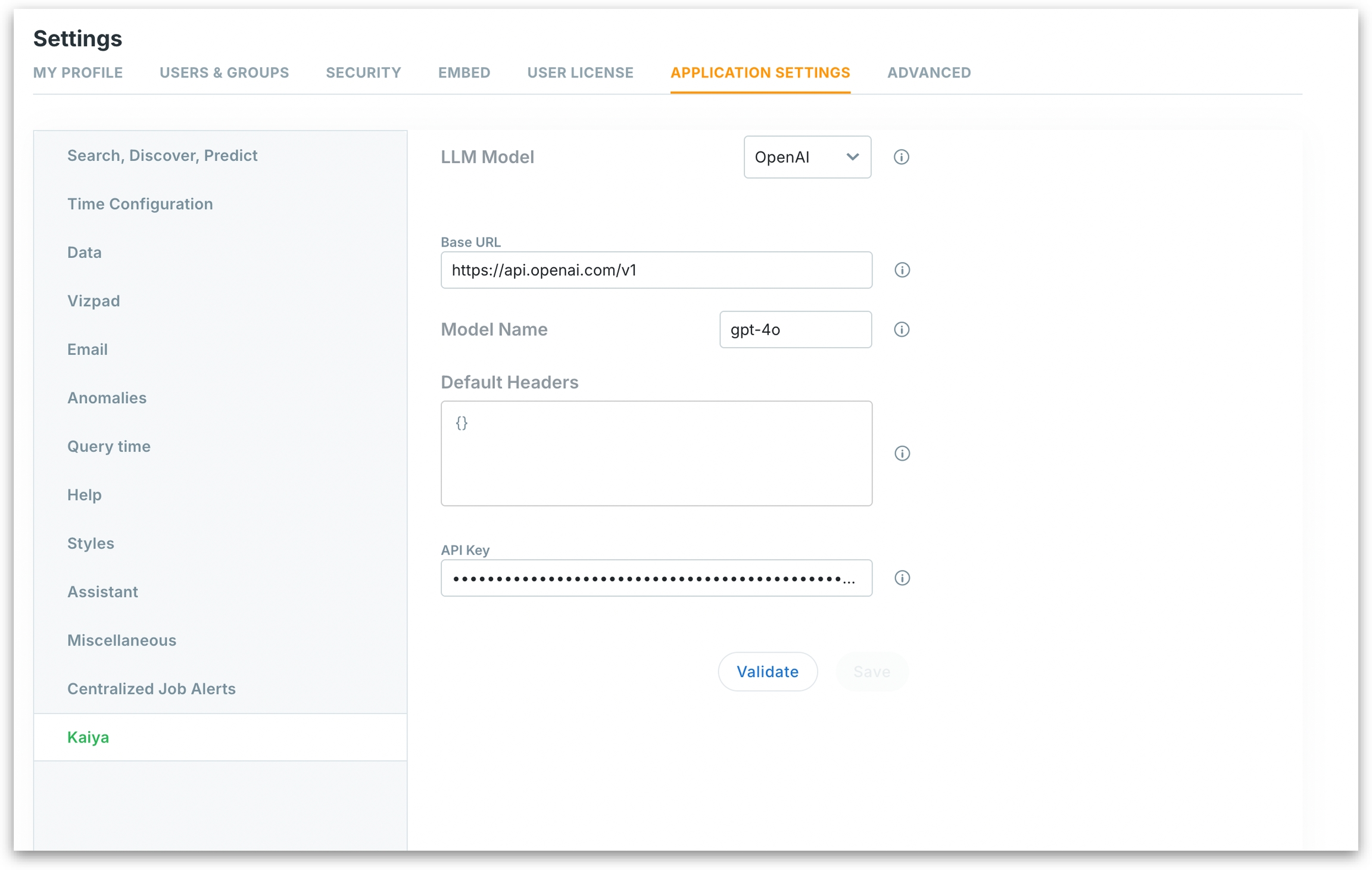Click into the Base URL field
The height and width of the screenshot is (870, 1372).
[656, 270]
